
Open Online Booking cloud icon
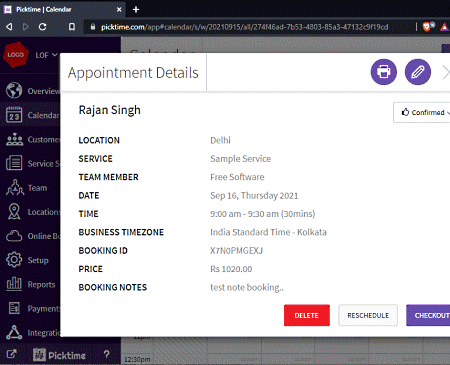tap(14, 236)
